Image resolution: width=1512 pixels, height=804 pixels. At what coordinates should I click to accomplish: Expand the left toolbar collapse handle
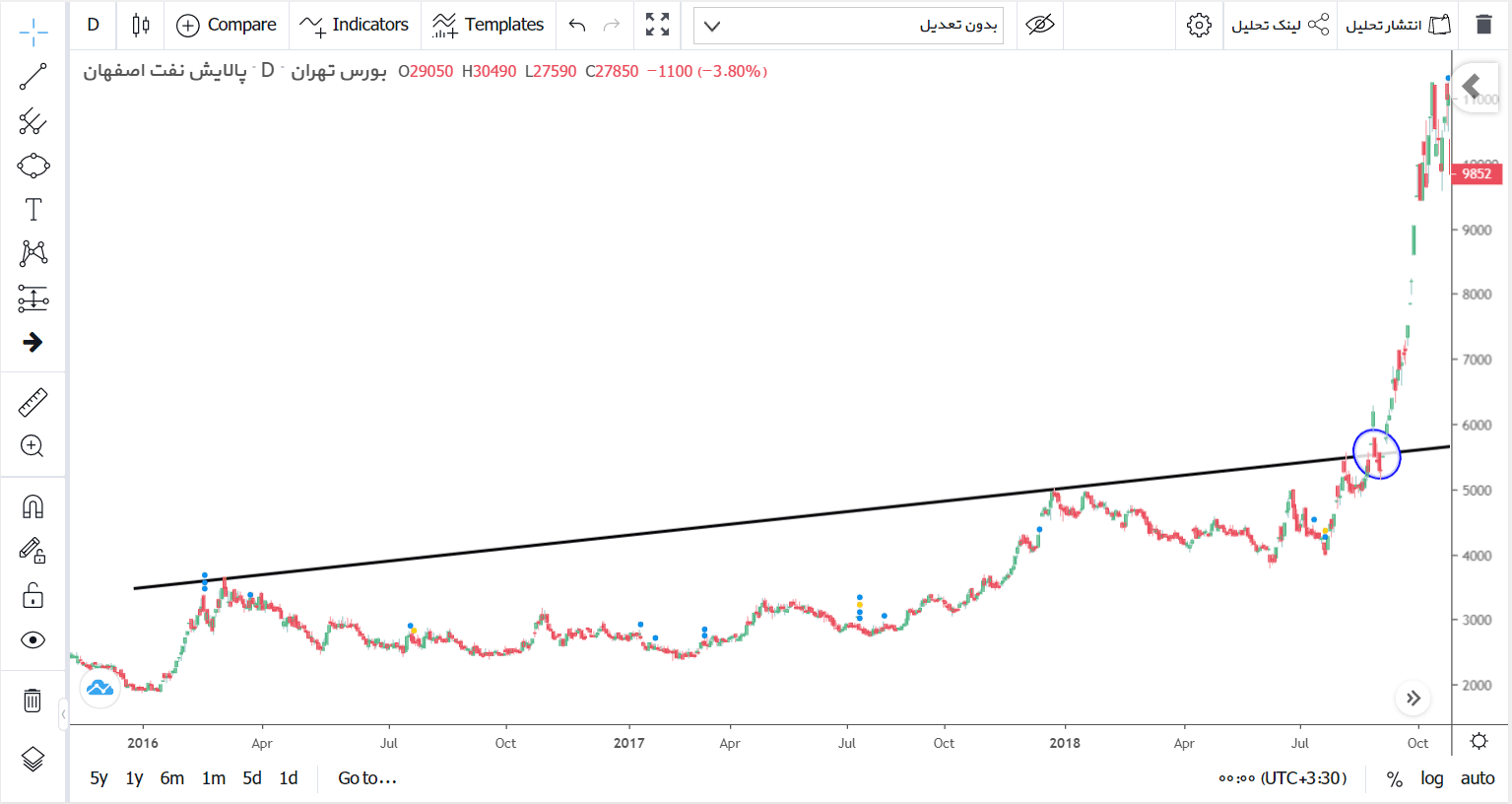click(x=63, y=712)
